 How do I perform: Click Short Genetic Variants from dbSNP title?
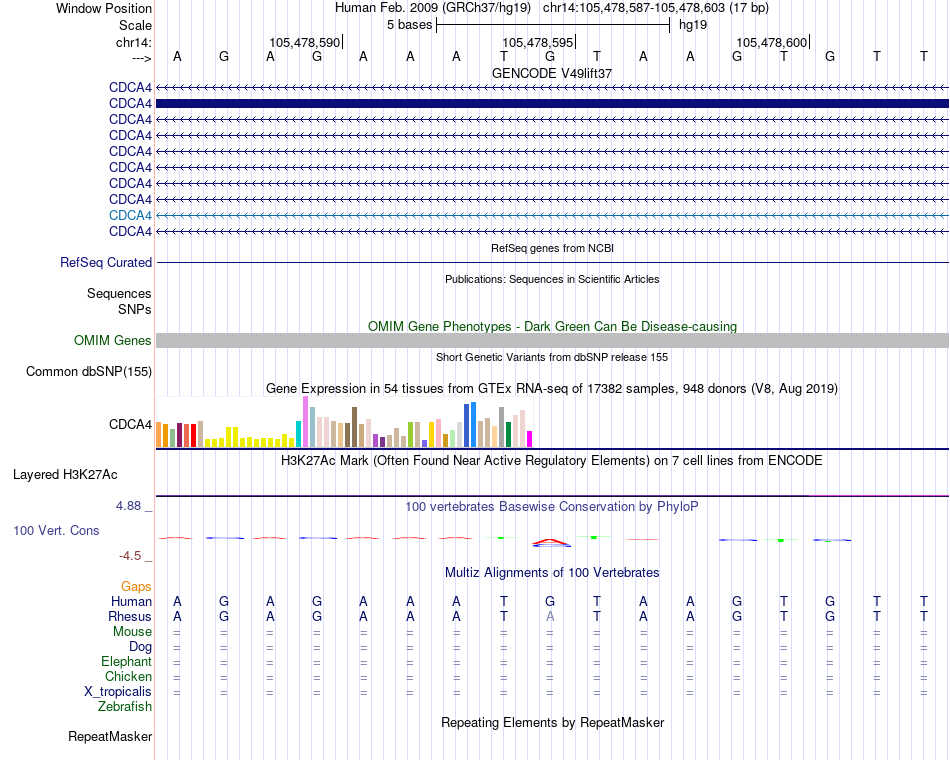pos(552,358)
